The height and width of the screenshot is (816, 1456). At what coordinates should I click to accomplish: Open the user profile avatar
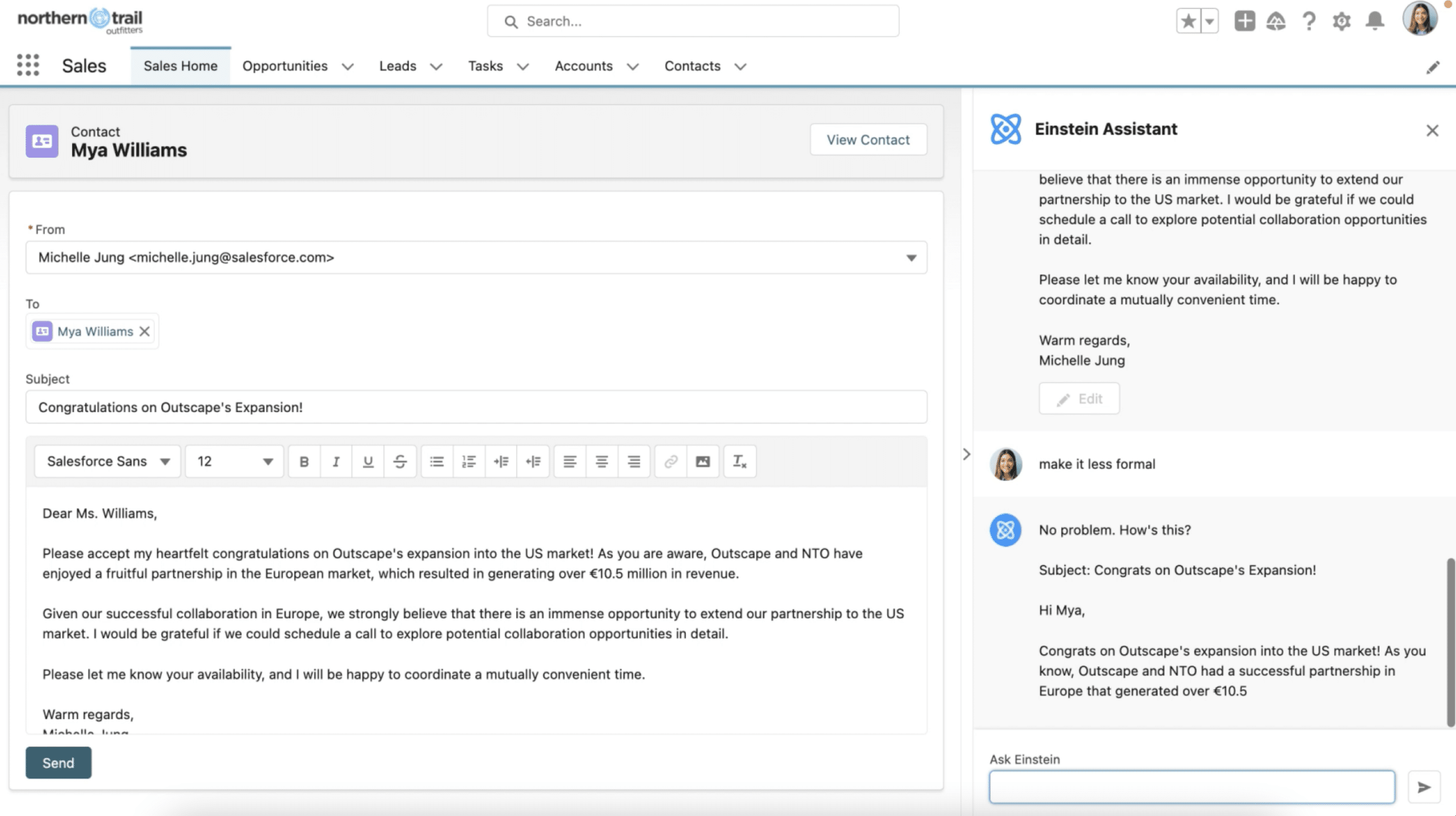coord(1420,19)
